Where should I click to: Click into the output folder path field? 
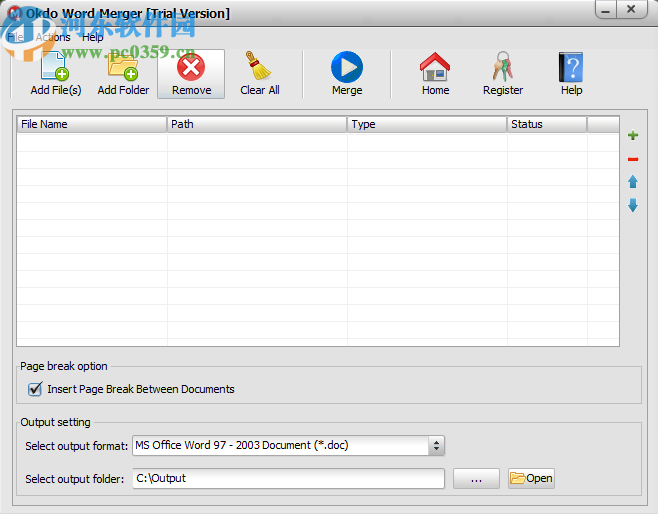[288, 478]
